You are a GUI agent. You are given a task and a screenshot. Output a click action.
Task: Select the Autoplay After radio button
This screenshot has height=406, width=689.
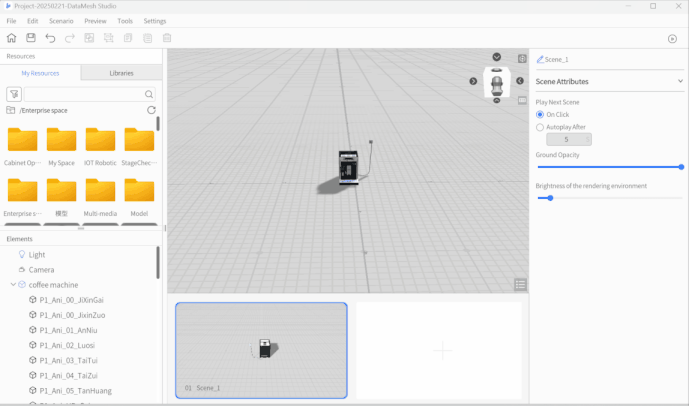[x=540, y=127]
